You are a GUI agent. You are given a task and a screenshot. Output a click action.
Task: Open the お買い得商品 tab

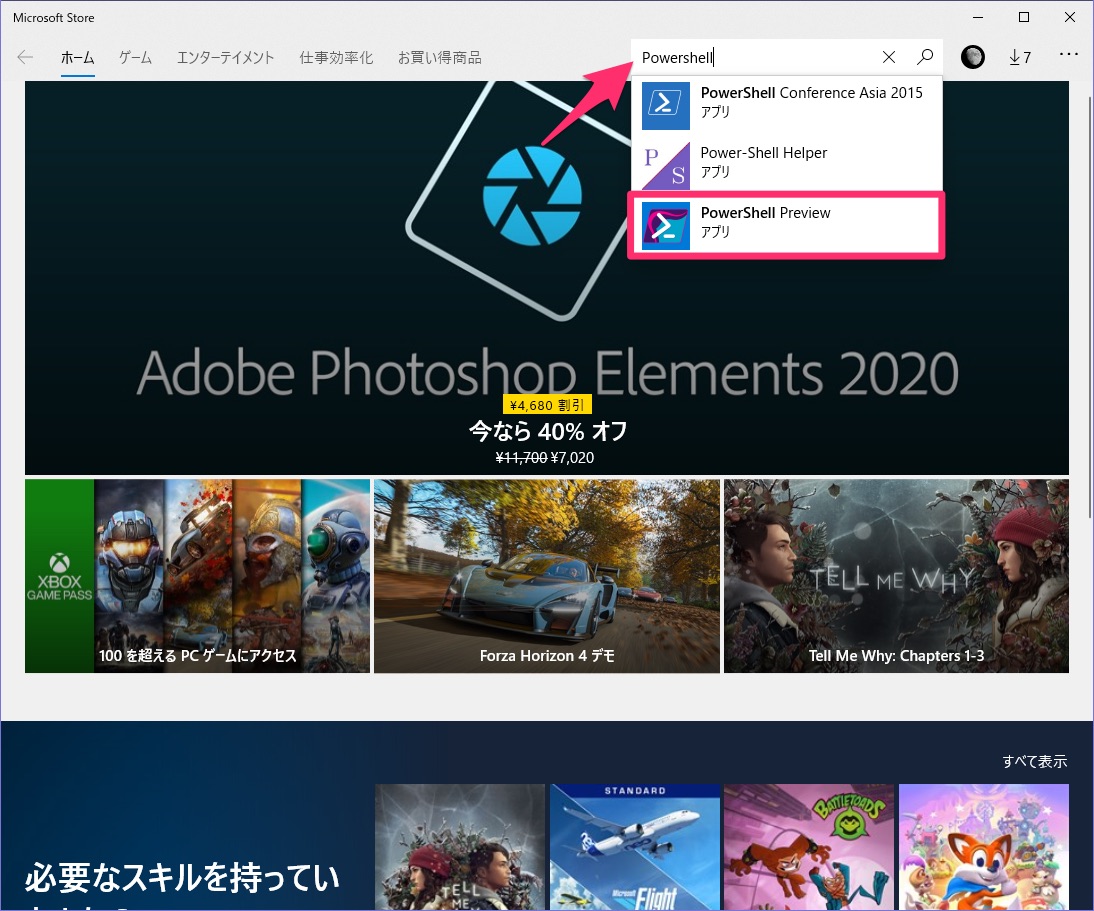pos(440,58)
